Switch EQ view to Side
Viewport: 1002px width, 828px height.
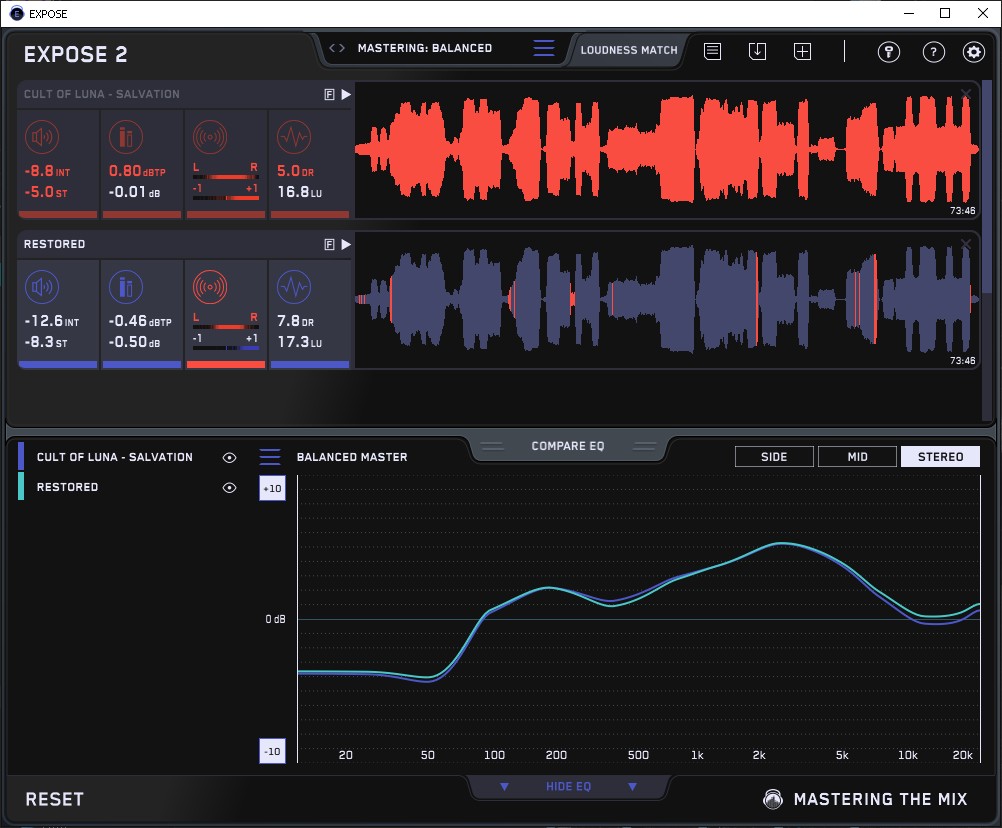pos(774,457)
